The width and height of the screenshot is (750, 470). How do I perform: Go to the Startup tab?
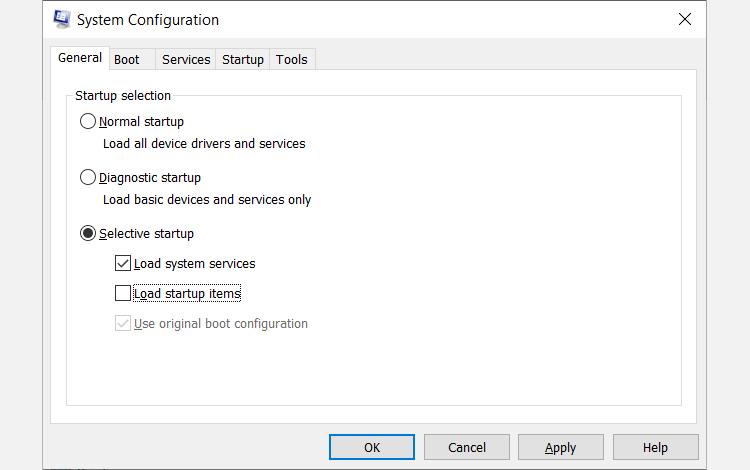pos(243,59)
